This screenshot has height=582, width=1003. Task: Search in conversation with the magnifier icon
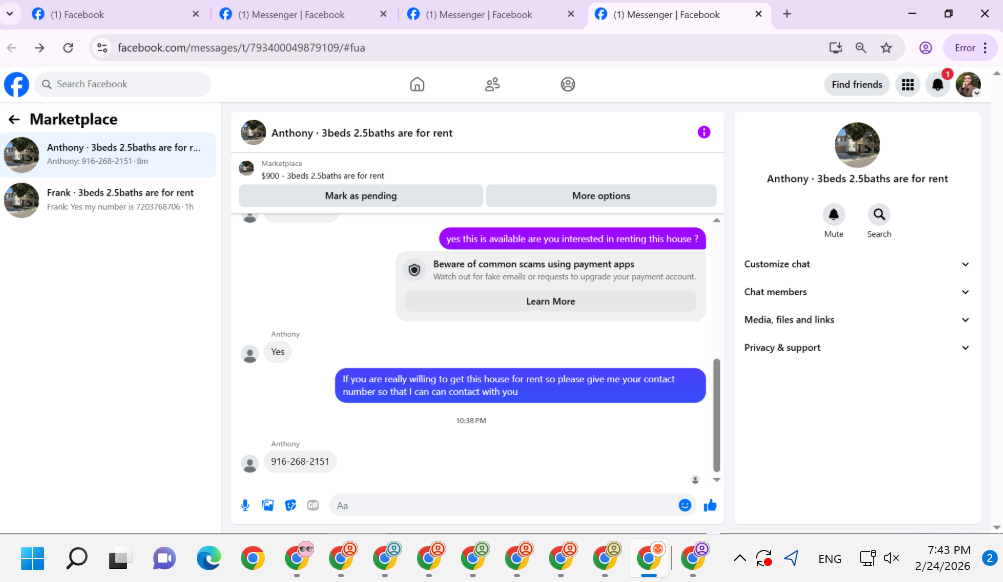tap(879, 214)
